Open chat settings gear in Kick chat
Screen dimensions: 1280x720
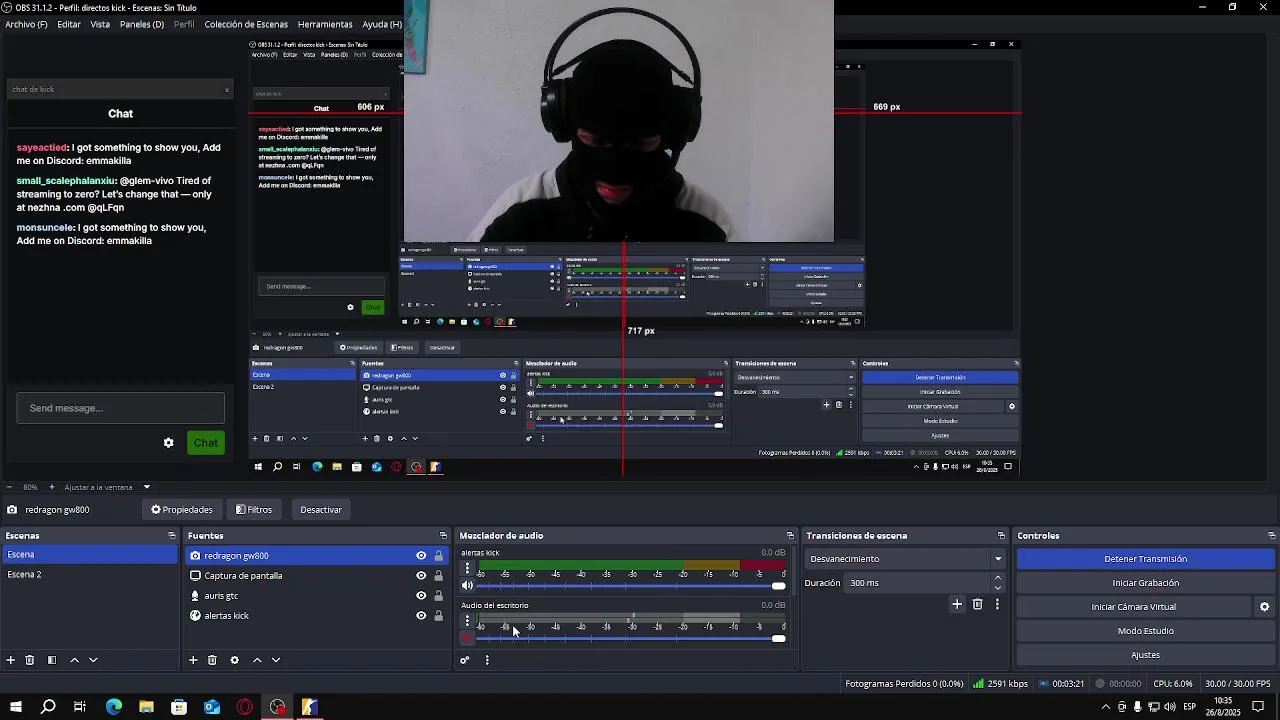click(x=168, y=443)
